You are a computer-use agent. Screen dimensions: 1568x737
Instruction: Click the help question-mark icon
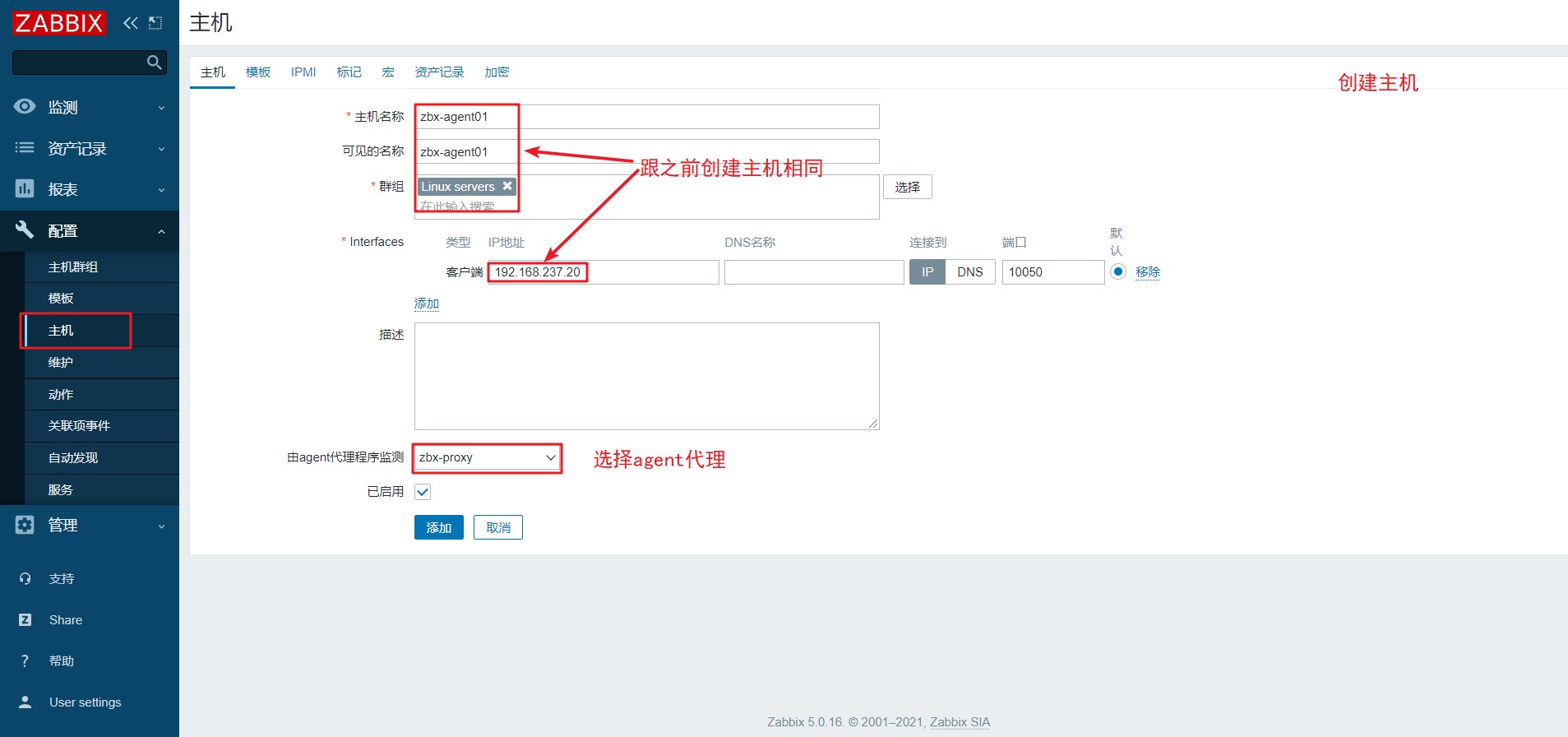click(25, 661)
